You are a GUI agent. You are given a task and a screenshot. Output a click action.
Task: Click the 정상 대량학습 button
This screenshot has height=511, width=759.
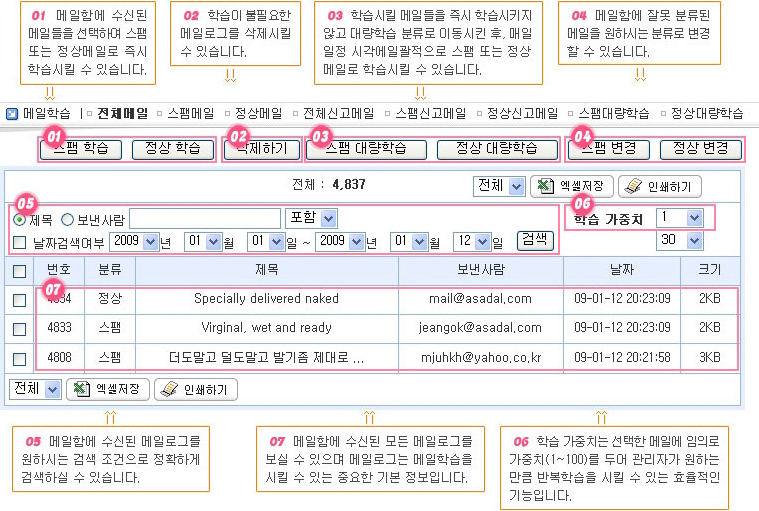tap(497, 149)
